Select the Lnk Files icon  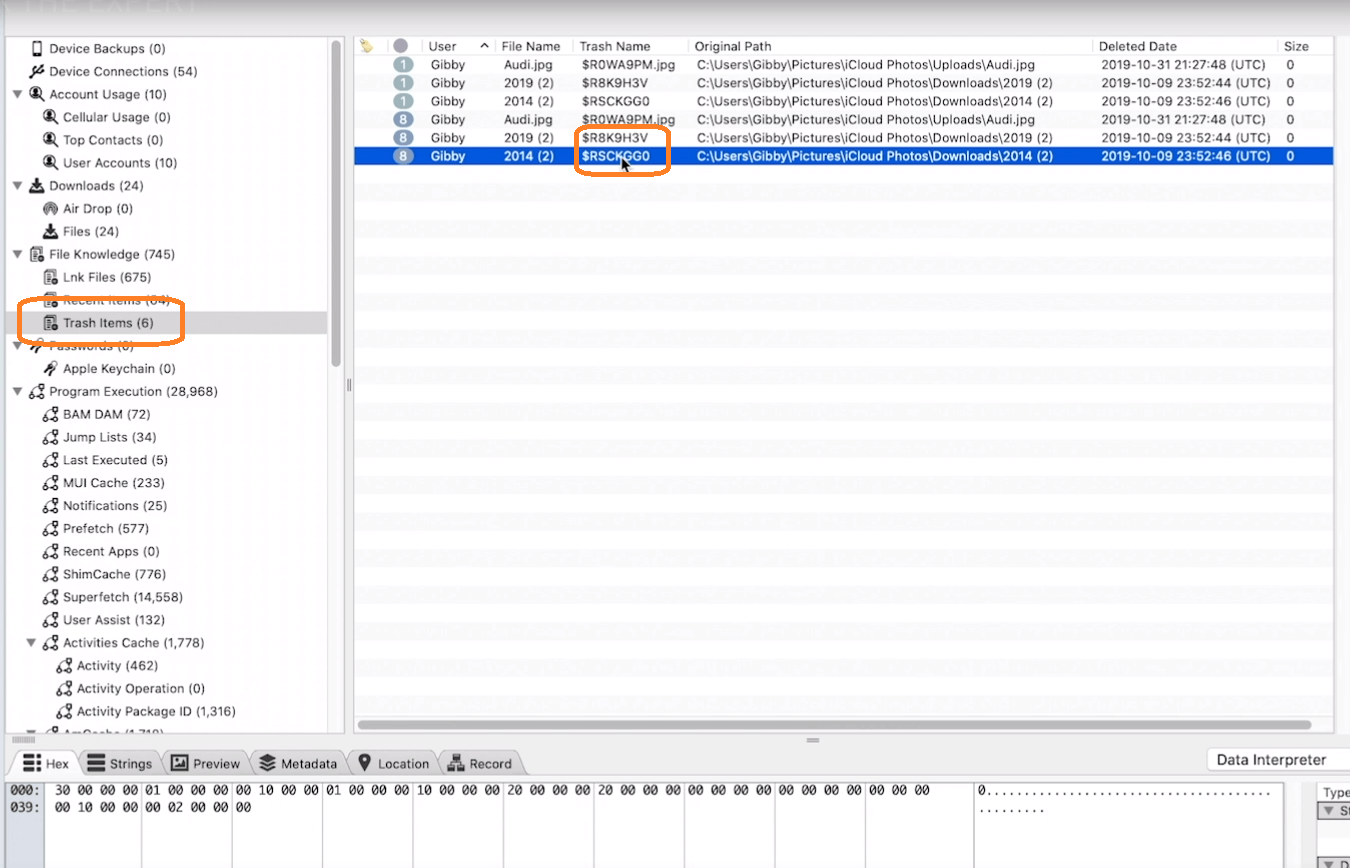48,277
